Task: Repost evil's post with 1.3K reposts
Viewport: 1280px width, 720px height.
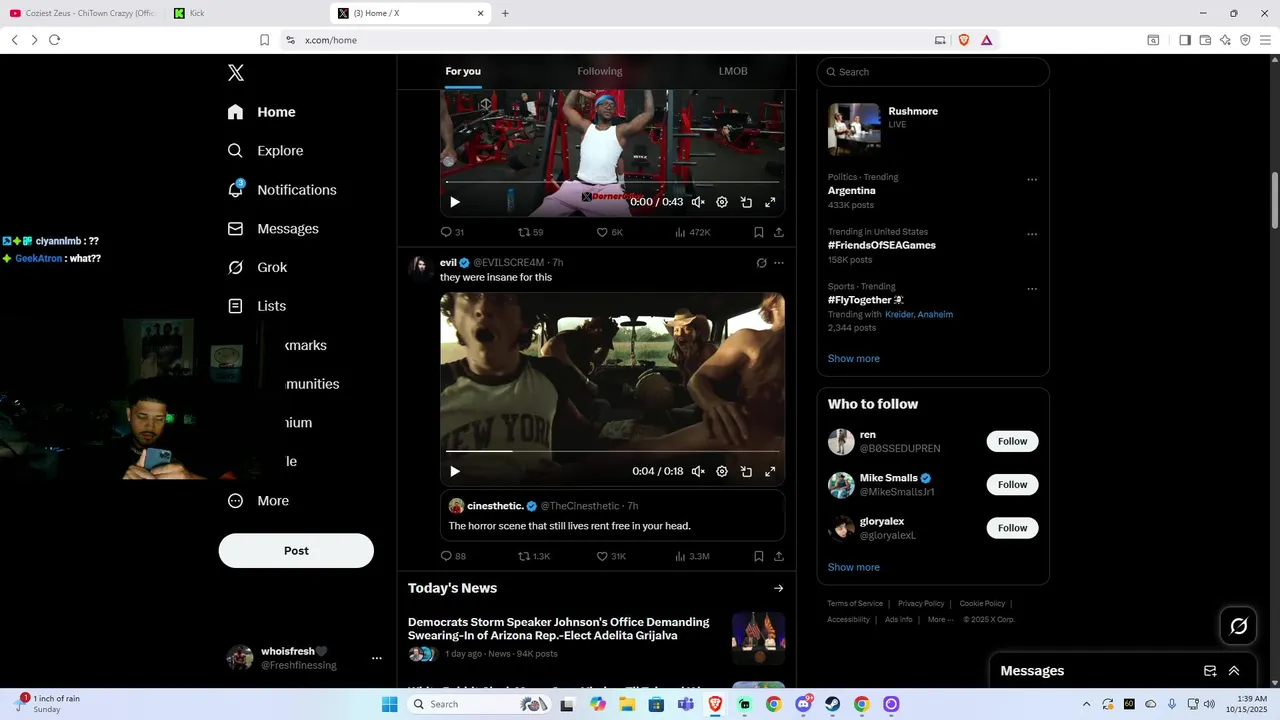Action: (534, 556)
